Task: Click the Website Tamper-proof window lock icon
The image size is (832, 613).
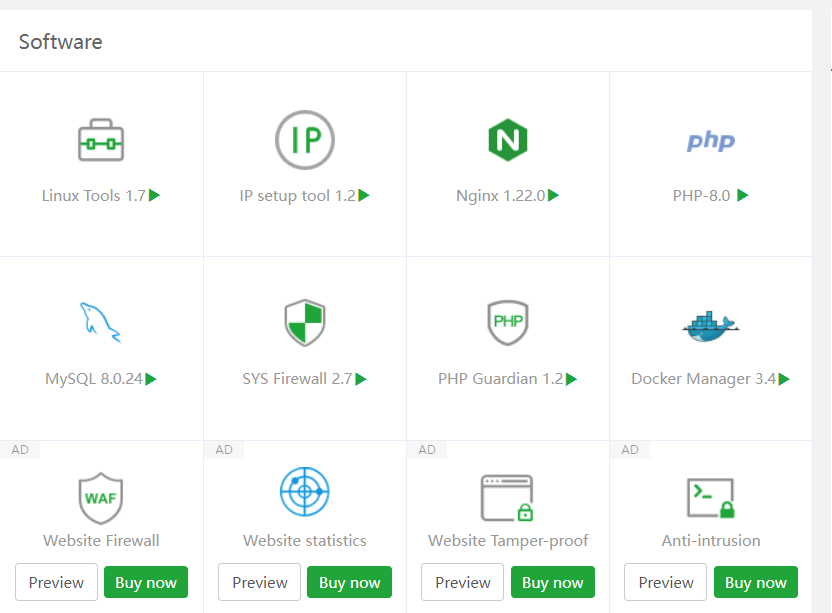Action: (507, 498)
